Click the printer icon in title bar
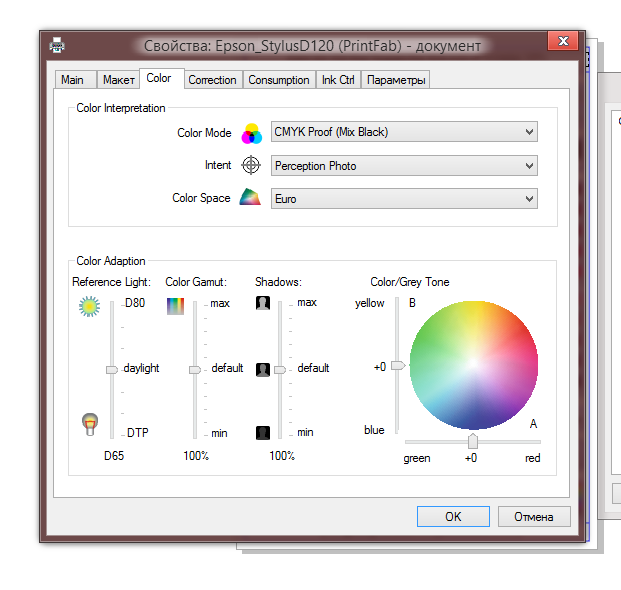 [x=57, y=45]
